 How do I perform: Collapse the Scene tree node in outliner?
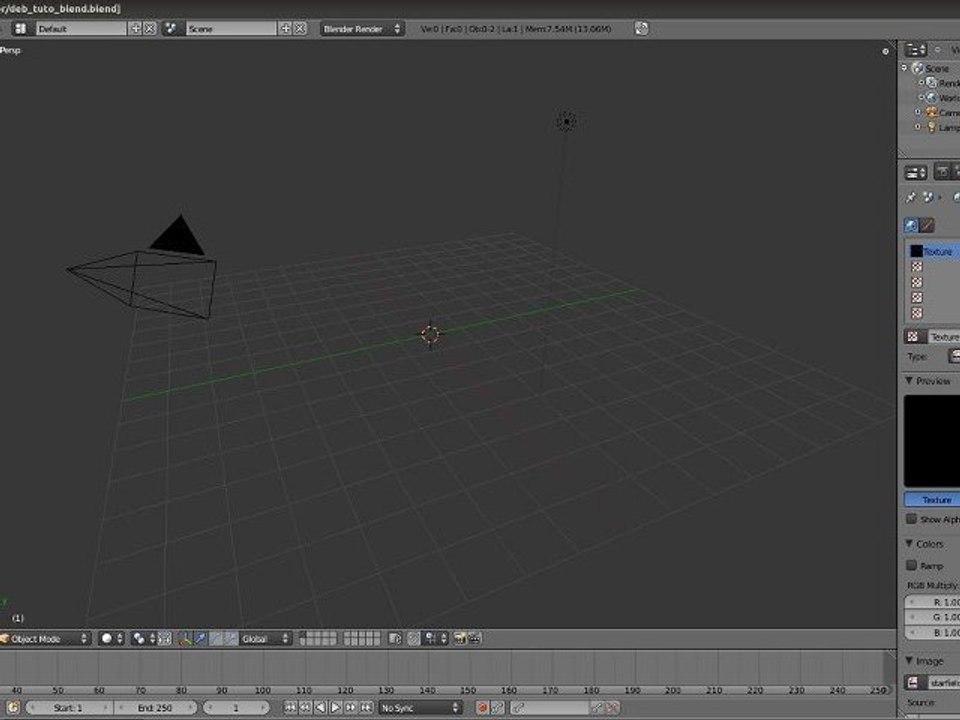tap(904, 67)
